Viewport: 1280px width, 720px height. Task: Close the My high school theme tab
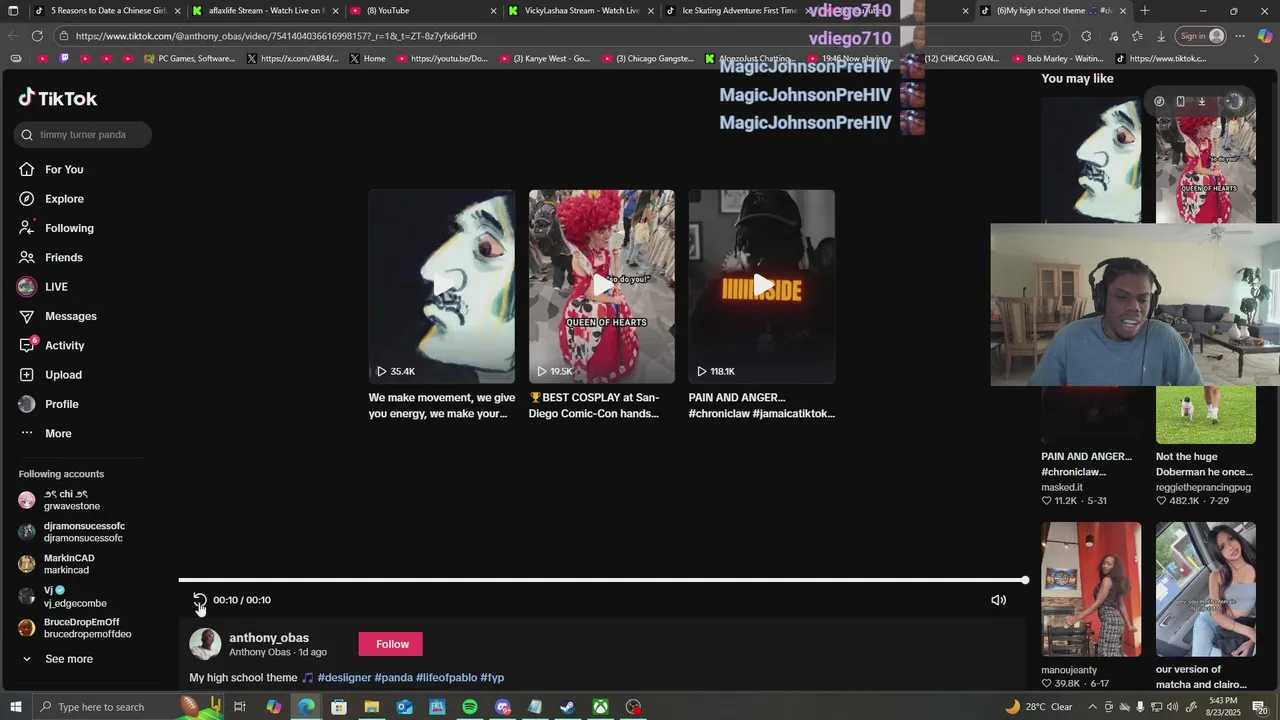(1123, 11)
